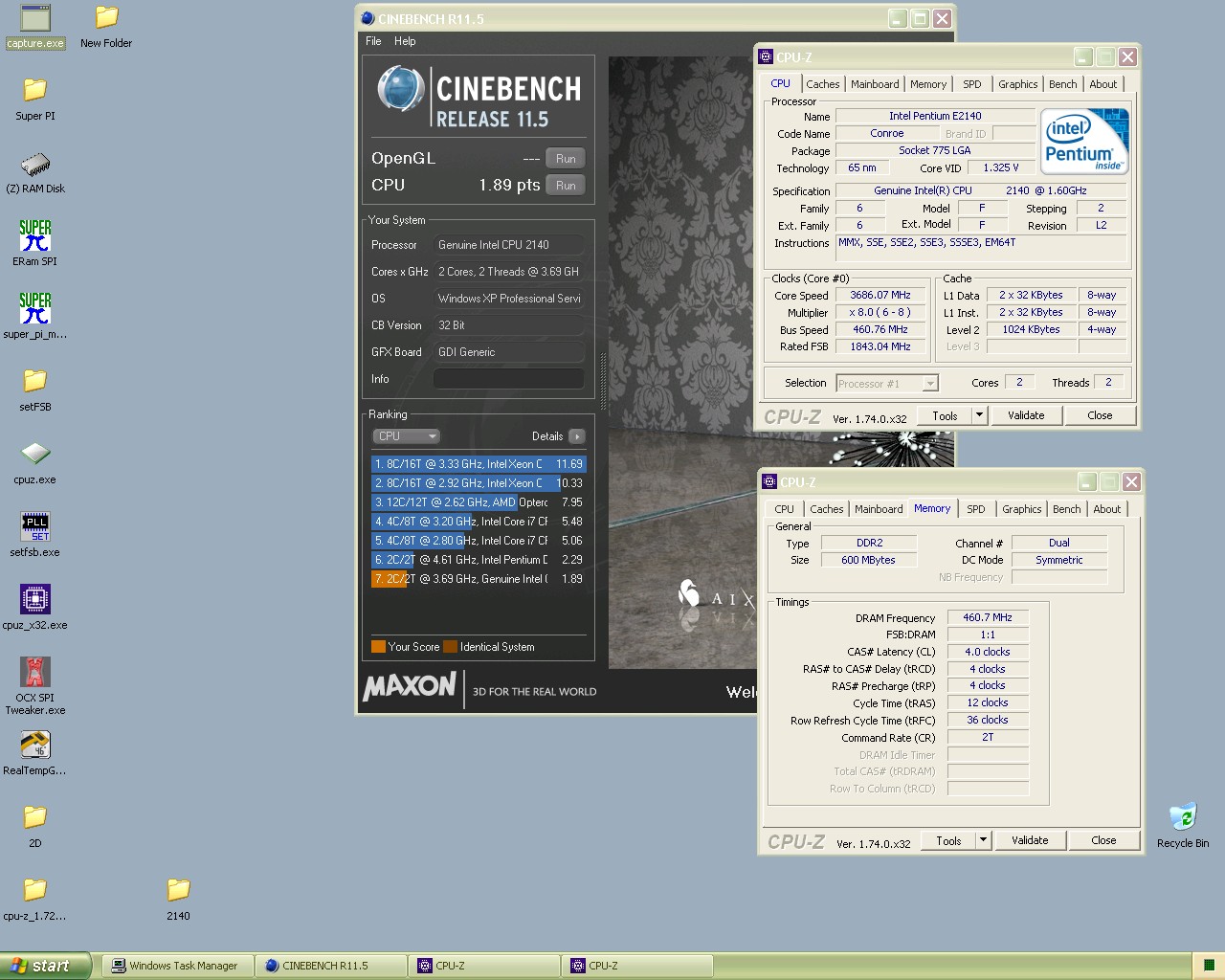Select ranking row 7 Genuine Intel 1.89

tap(479, 579)
